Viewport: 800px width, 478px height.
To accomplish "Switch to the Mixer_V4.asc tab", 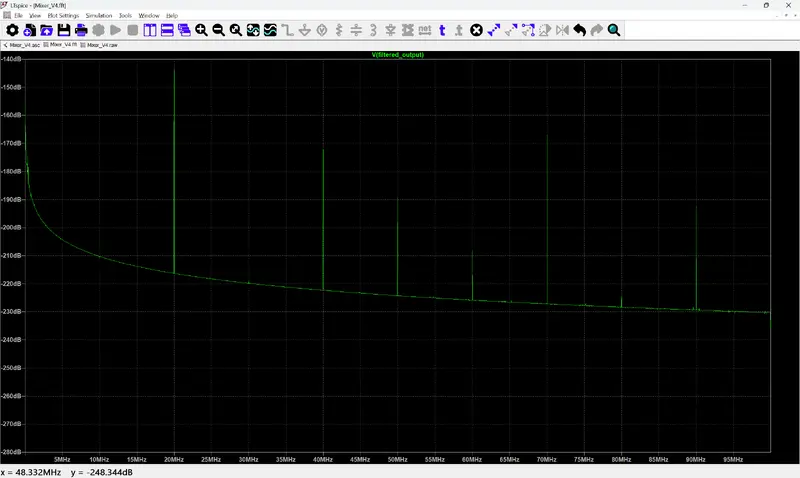I will pos(21,45).
